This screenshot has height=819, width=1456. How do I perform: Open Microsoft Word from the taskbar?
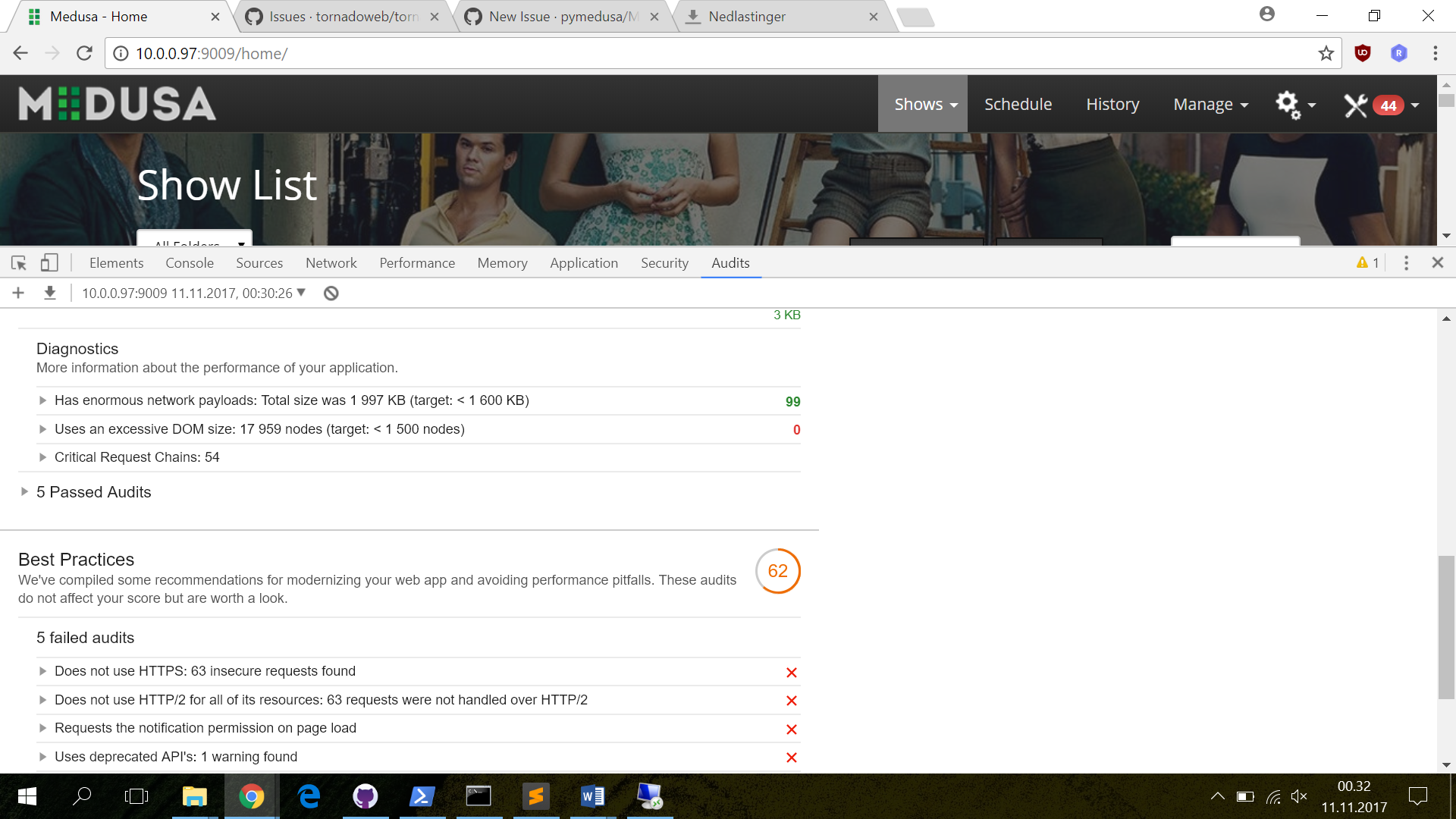592,796
